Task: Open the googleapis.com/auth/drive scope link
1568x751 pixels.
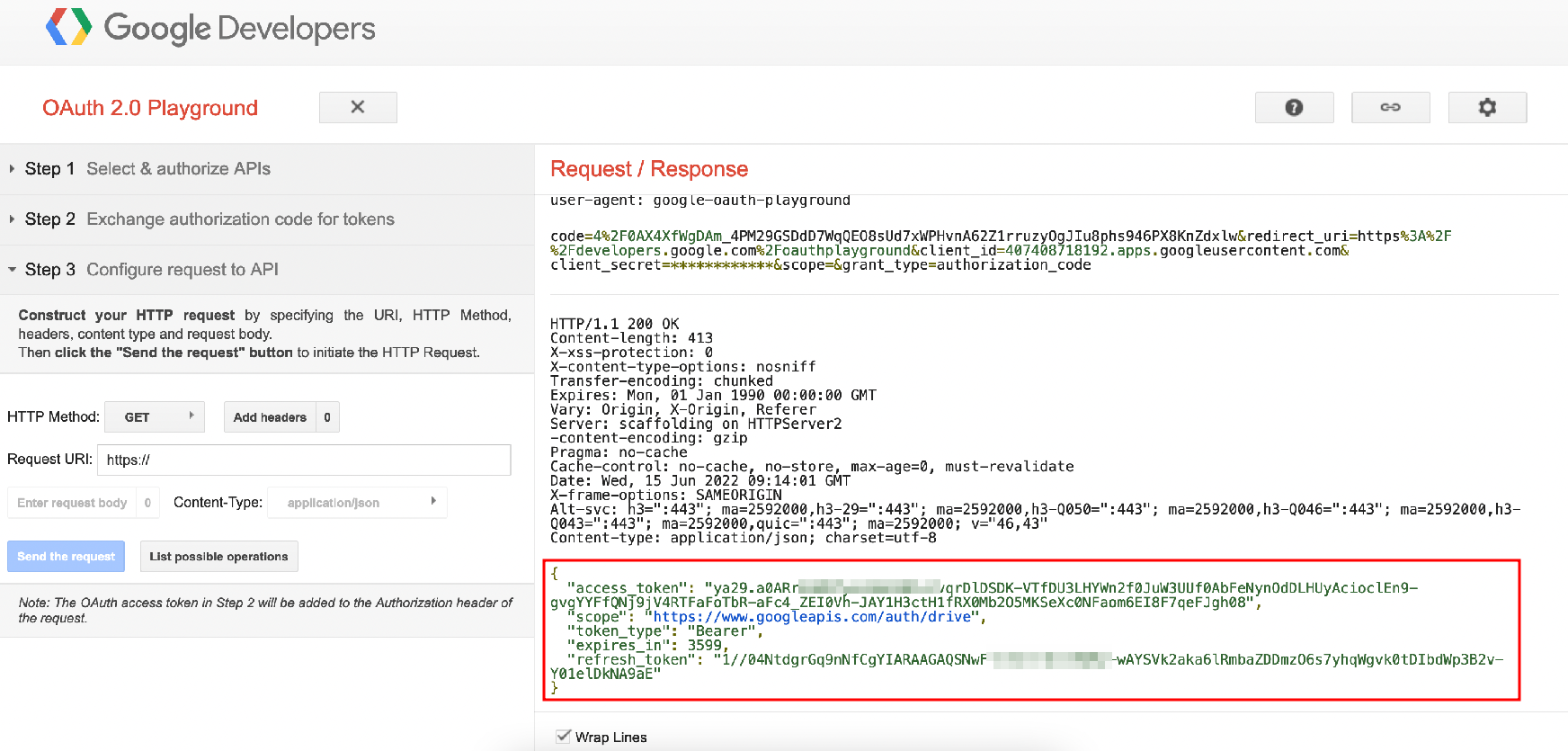Action: click(812, 617)
